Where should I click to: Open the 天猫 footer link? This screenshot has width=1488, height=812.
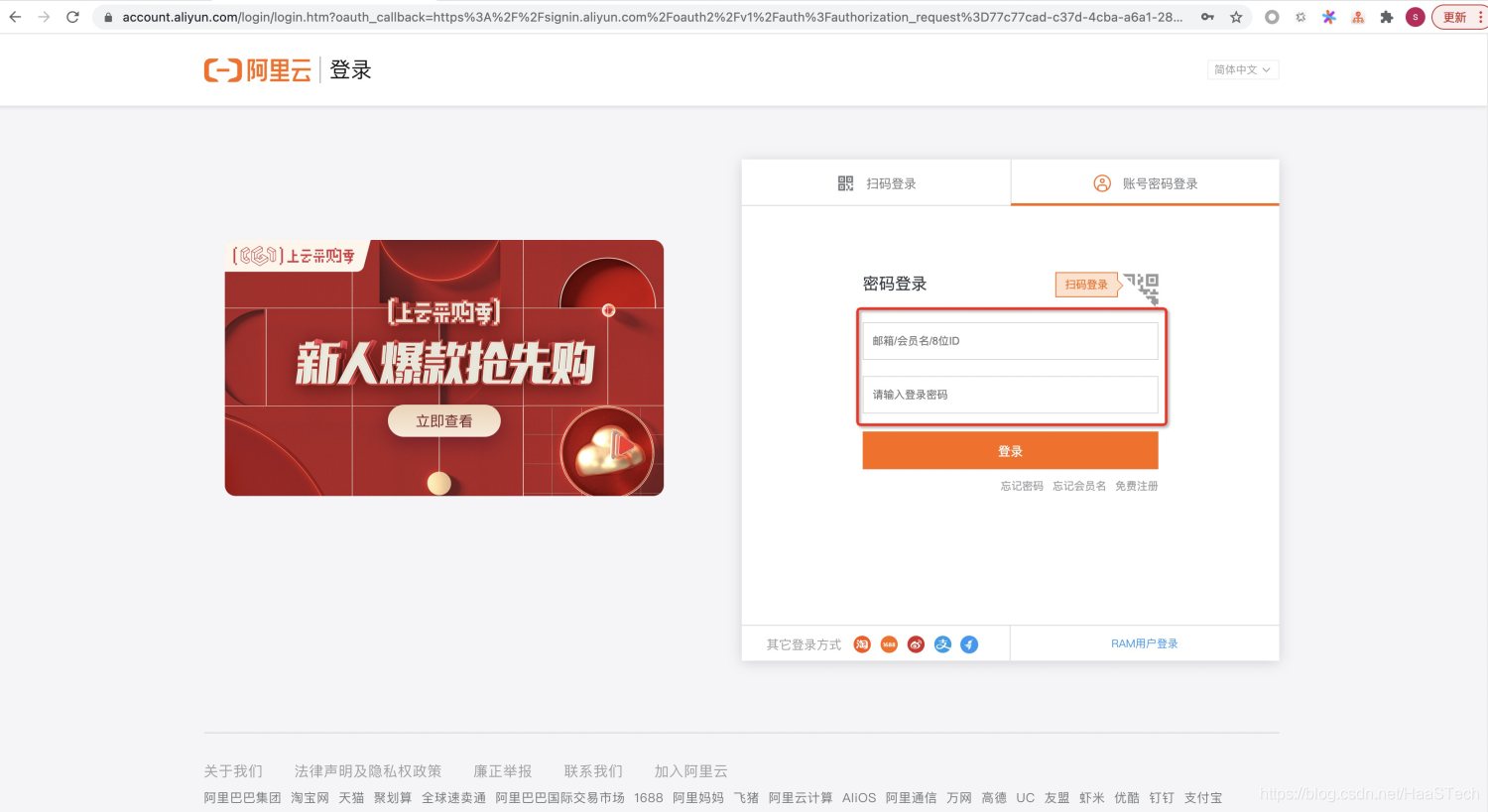351,798
